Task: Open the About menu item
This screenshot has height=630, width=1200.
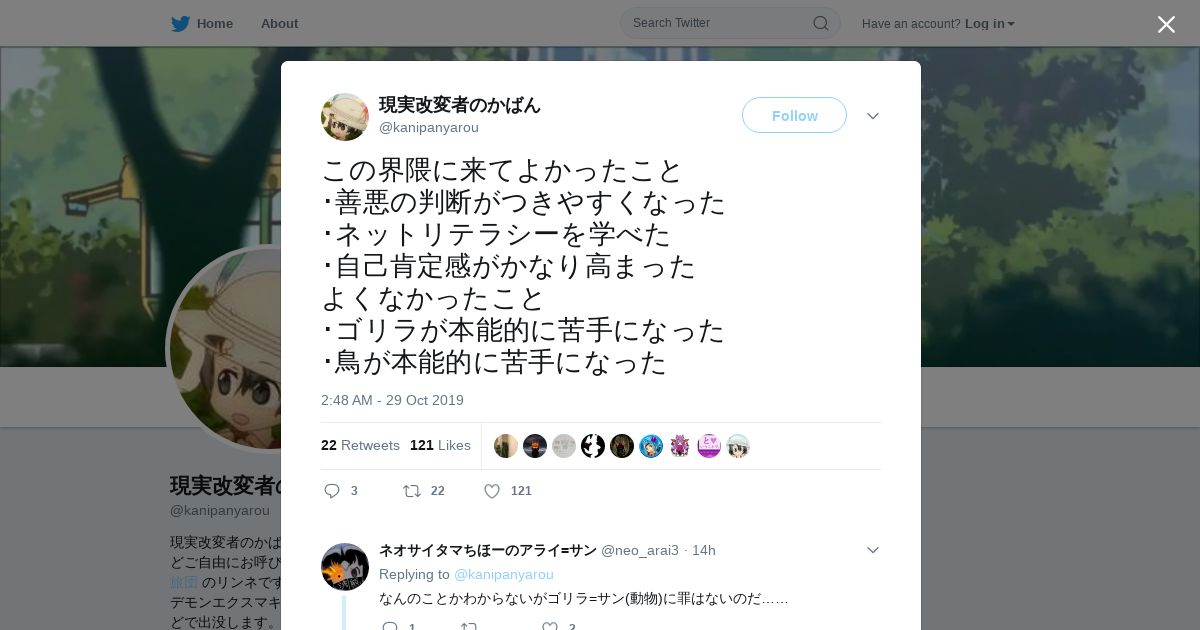Action: 279,23
